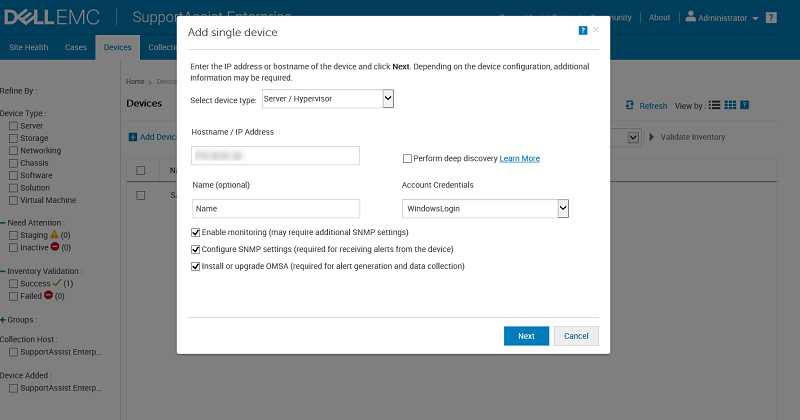This screenshot has height=420, width=800.
Task: Check the Software device type filter
Action: [13, 176]
